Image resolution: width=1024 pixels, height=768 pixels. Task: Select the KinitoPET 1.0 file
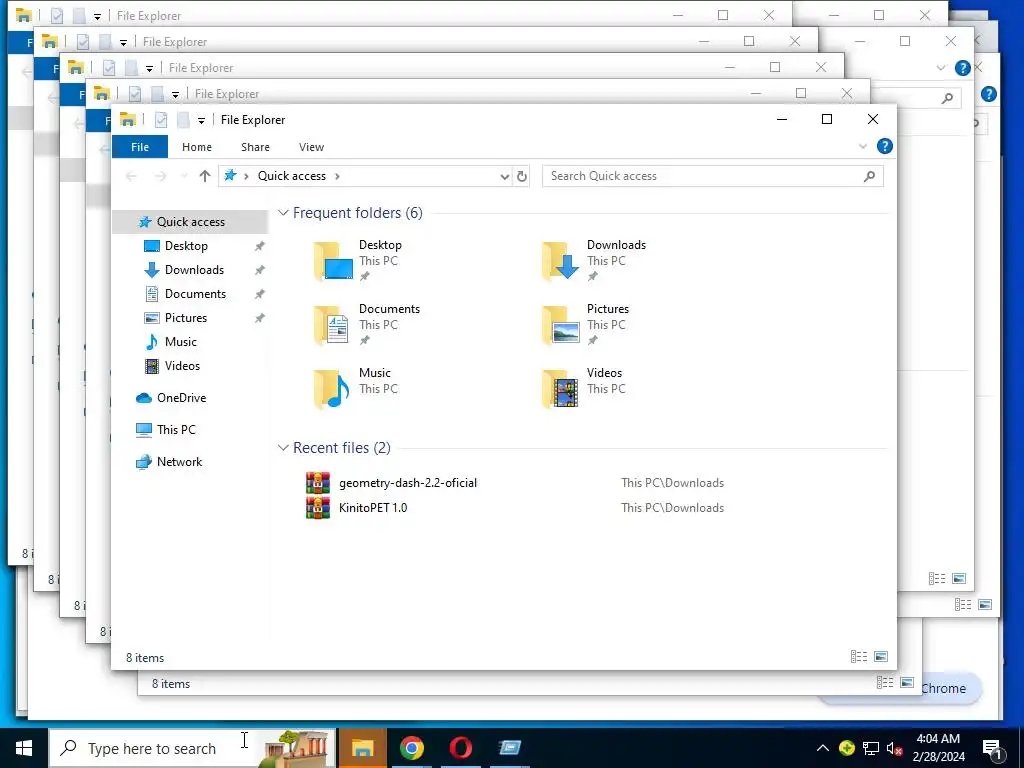point(373,508)
